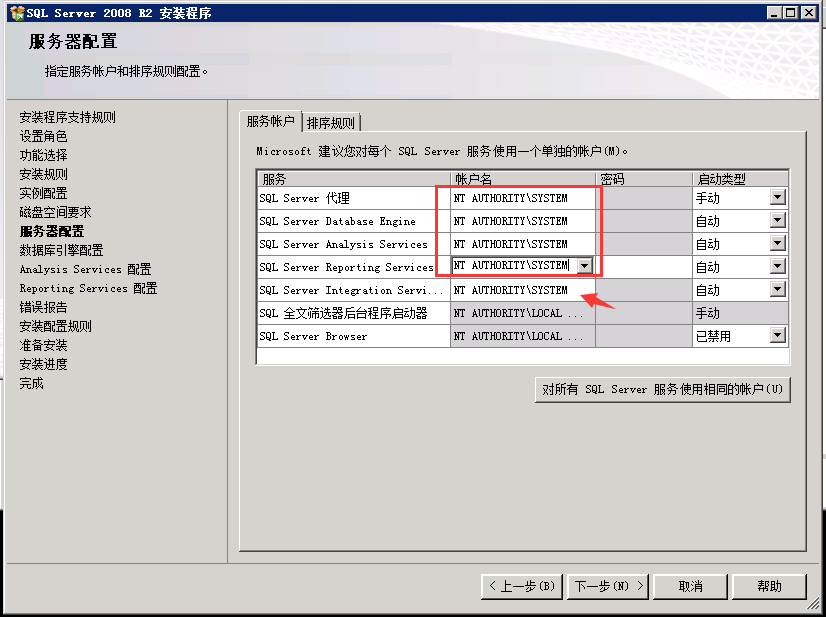Select the 安装程序支持规则 step
The height and width of the screenshot is (617, 826).
pyautogui.click(x=67, y=117)
